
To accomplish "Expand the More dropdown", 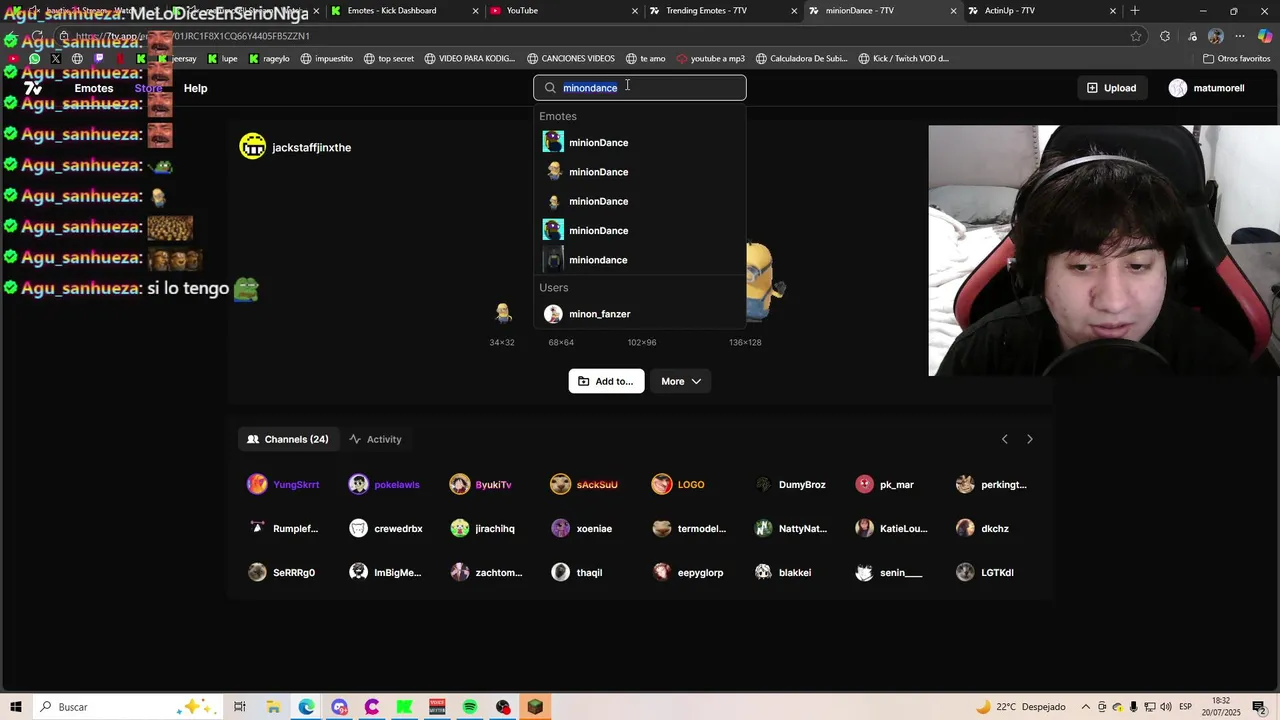I will point(681,381).
